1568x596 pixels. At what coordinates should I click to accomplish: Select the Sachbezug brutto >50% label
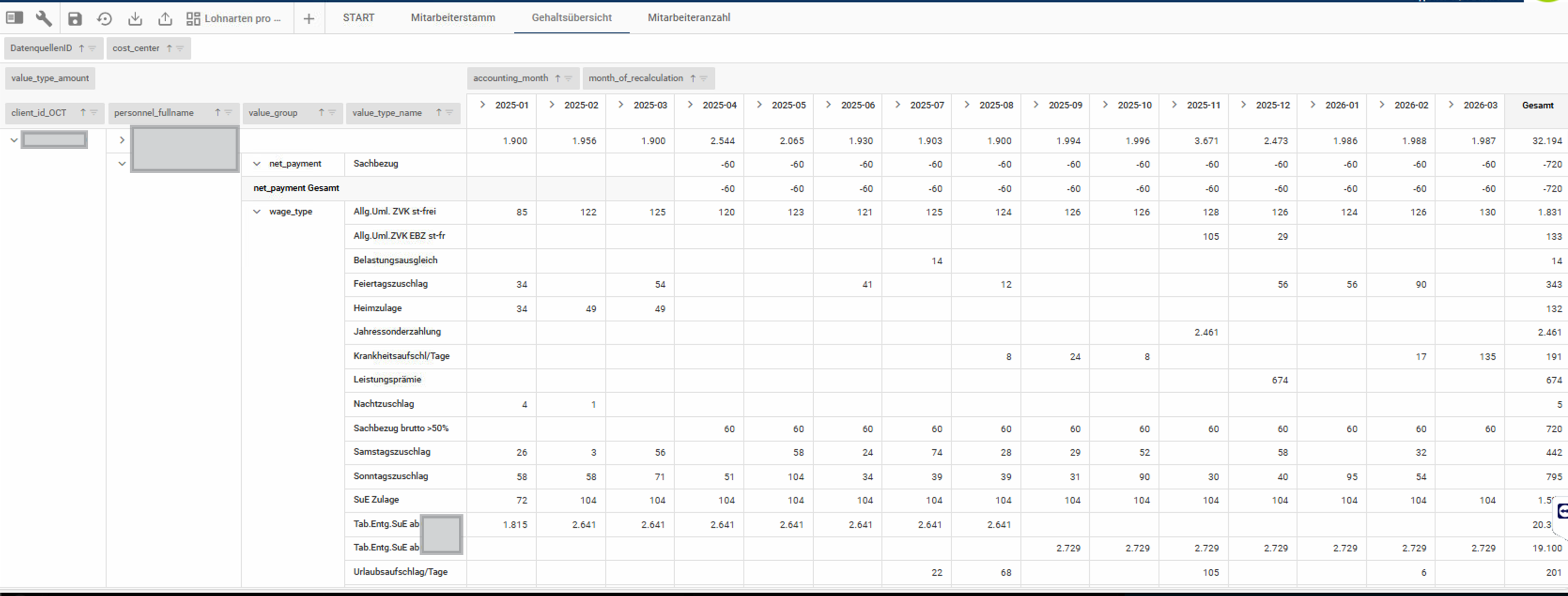[x=401, y=428]
